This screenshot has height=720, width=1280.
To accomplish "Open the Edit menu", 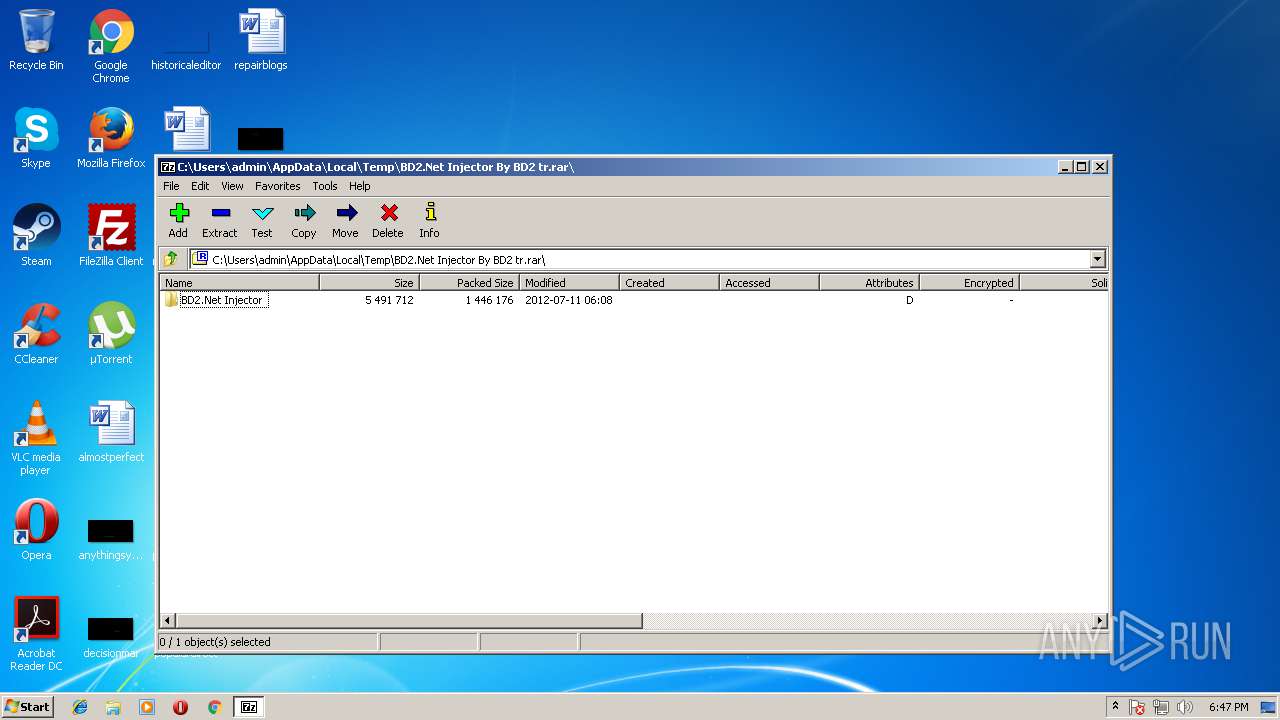I will [200, 186].
